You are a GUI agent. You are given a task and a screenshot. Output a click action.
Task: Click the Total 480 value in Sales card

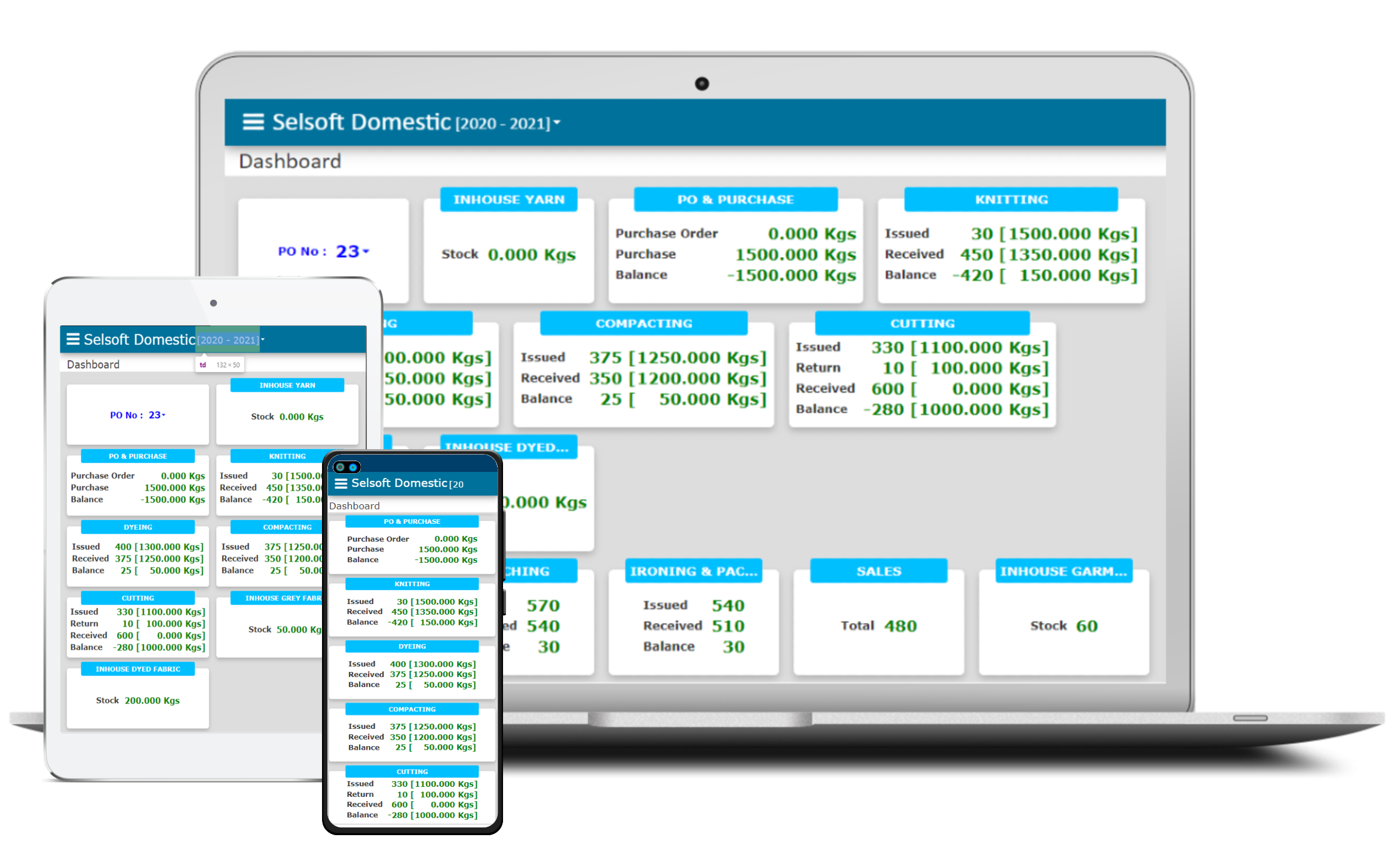[879, 626]
